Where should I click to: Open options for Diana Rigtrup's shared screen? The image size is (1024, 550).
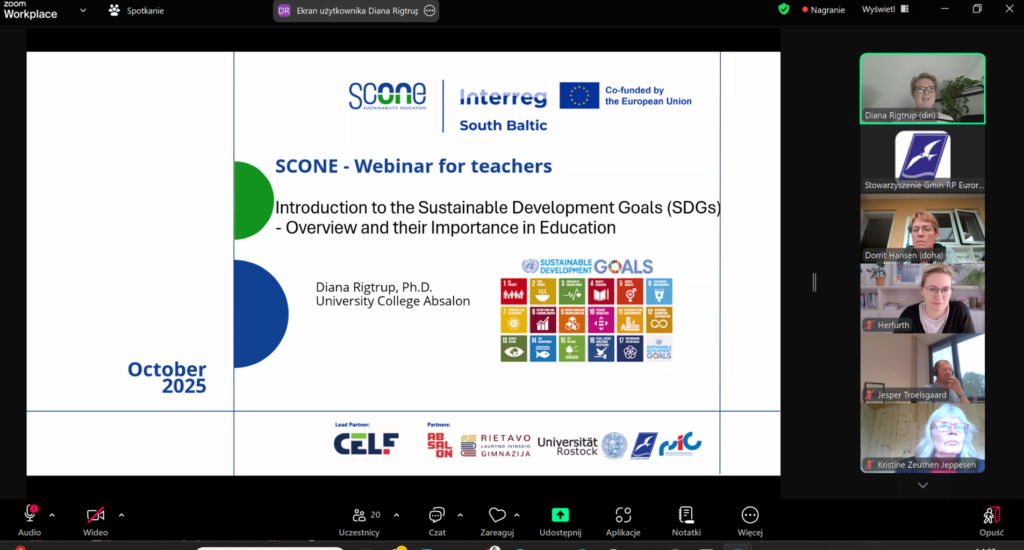click(x=430, y=10)
